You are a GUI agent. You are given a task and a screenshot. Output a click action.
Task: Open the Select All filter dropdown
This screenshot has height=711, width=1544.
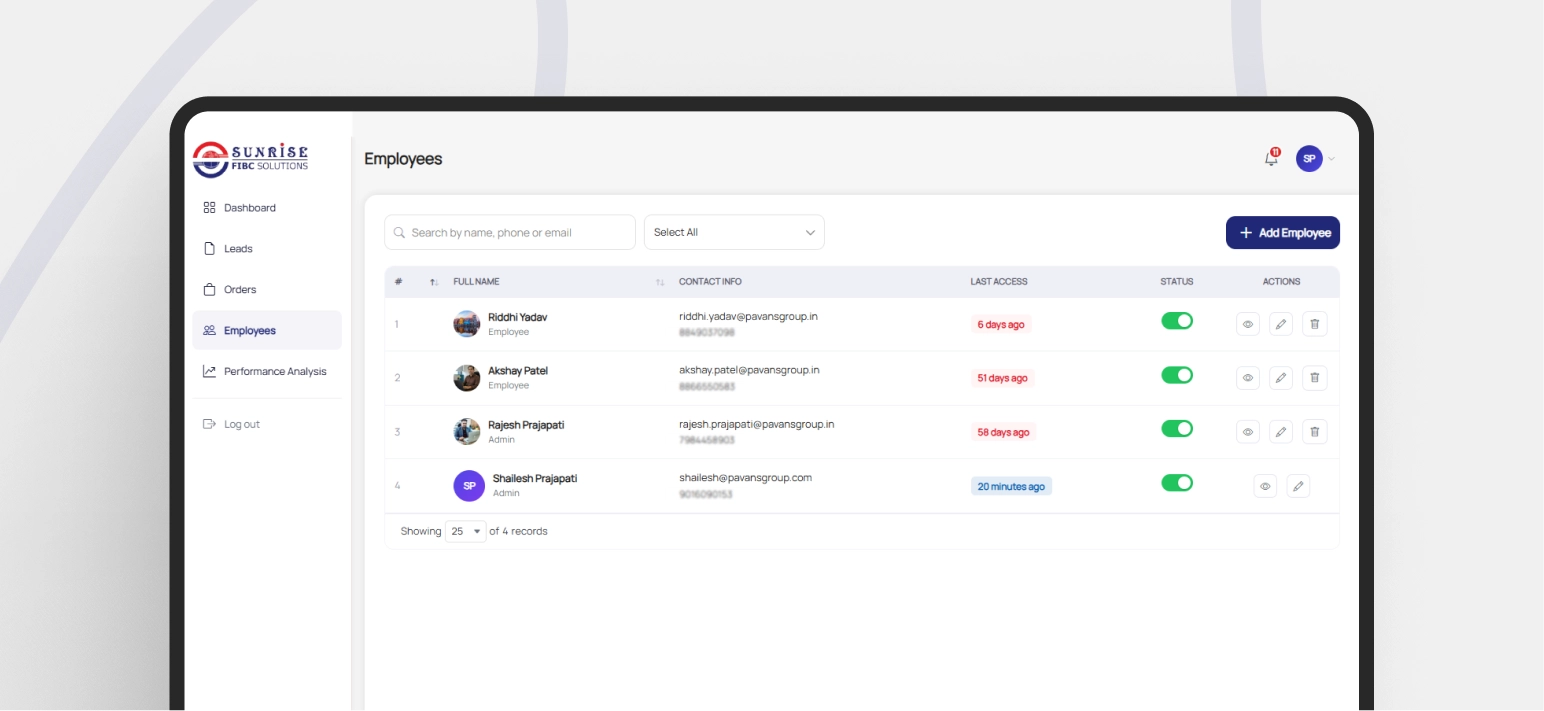[734, 232]
